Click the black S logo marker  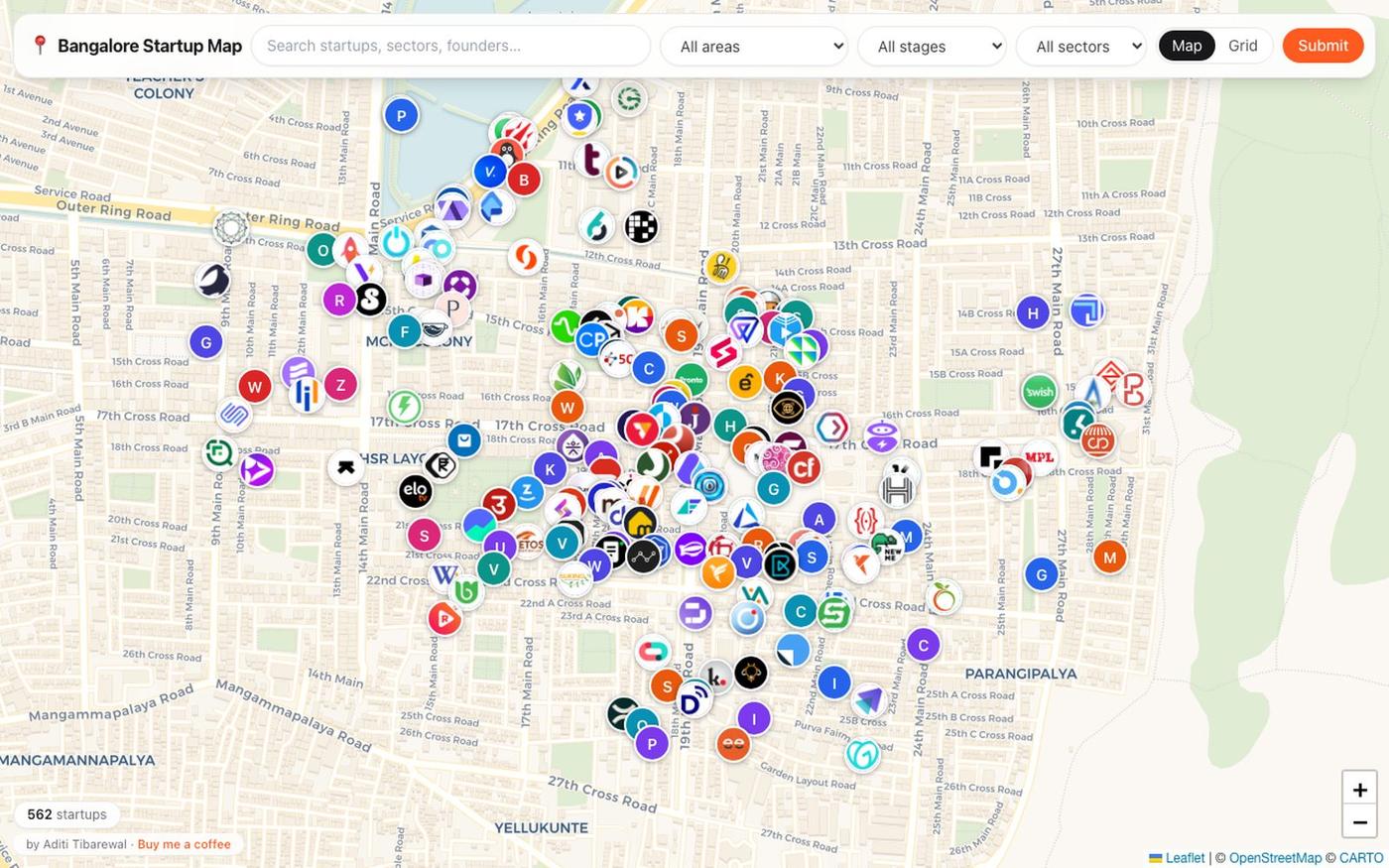tap(369, 298)
